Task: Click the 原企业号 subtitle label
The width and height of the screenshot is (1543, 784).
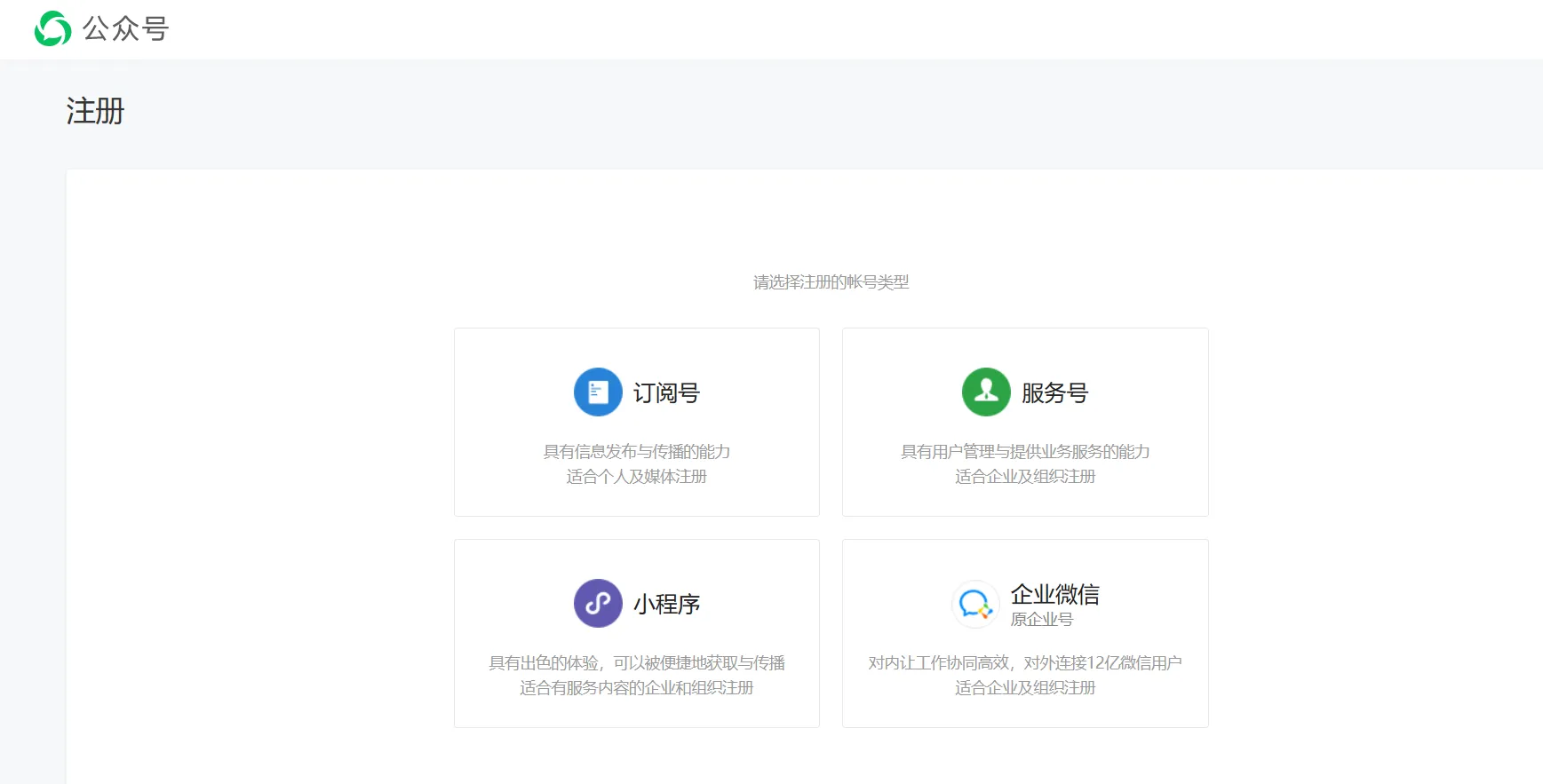Action: click(x=1041, y=619)
